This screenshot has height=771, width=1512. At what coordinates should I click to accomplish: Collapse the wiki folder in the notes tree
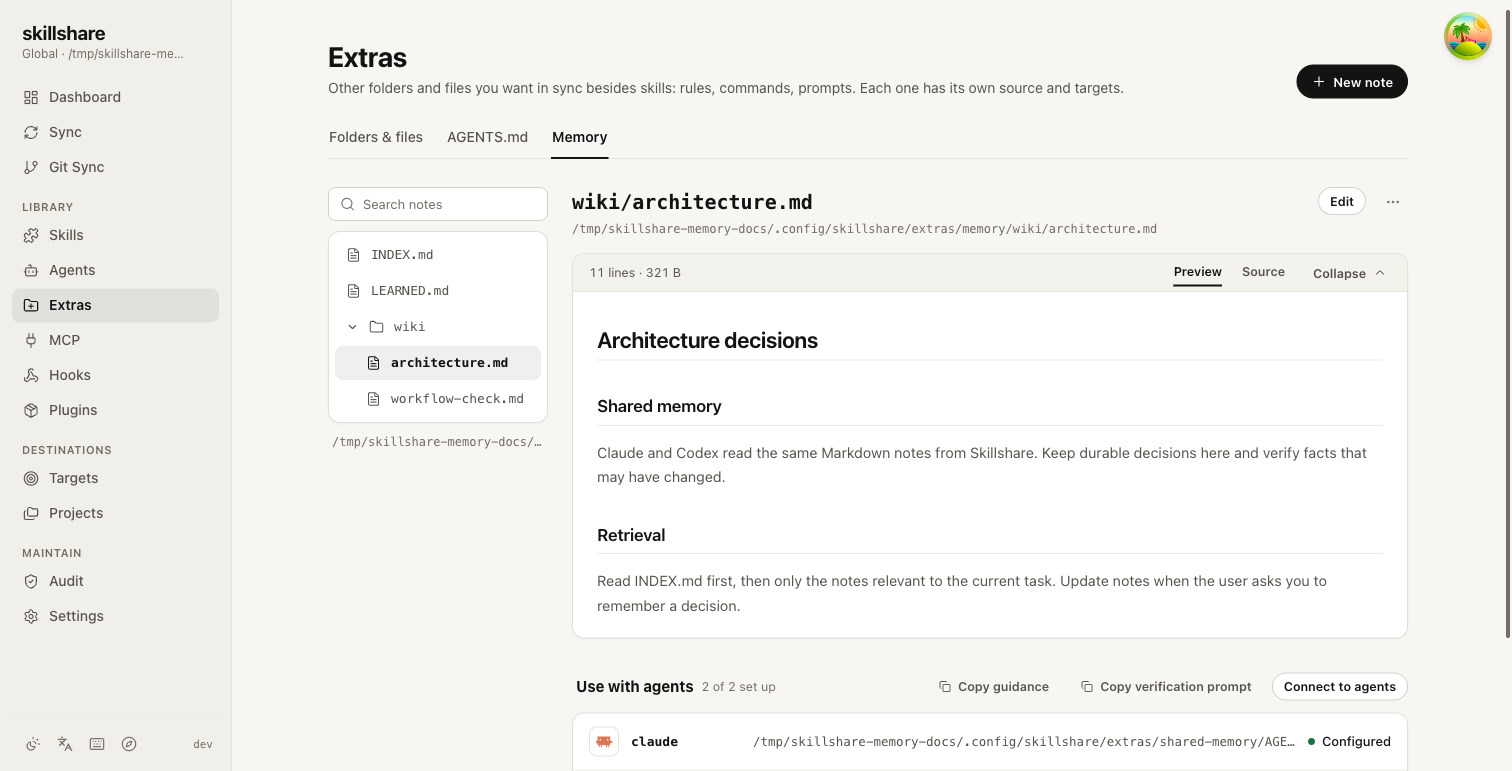[x=352, y=327]
